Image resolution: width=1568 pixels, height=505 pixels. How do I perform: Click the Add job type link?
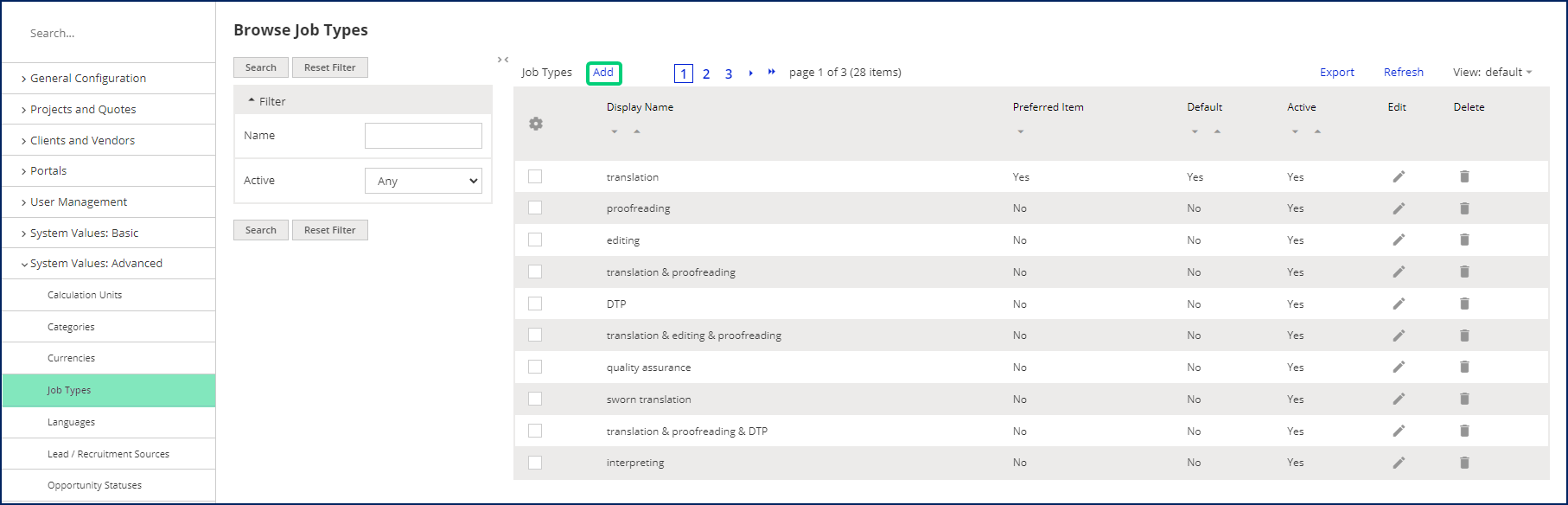(603, 73)
